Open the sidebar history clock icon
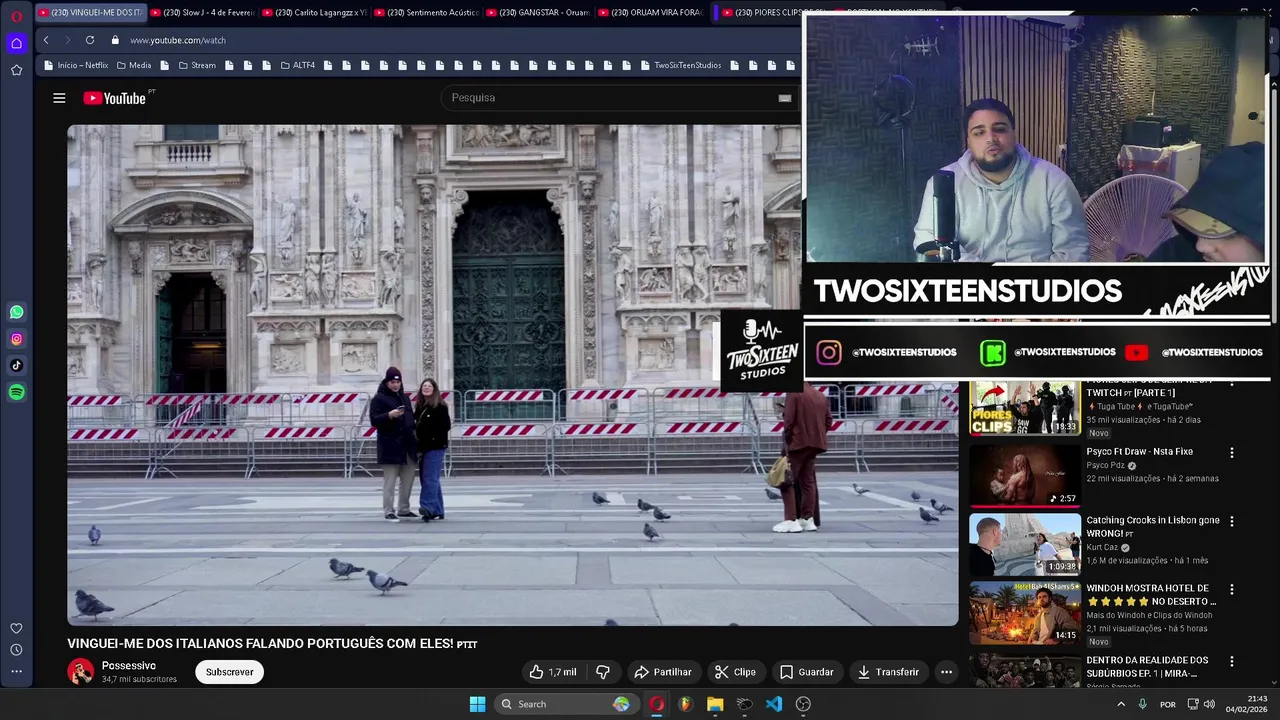The width and height of the screenshot is (1280, 720). coord(16,650)
